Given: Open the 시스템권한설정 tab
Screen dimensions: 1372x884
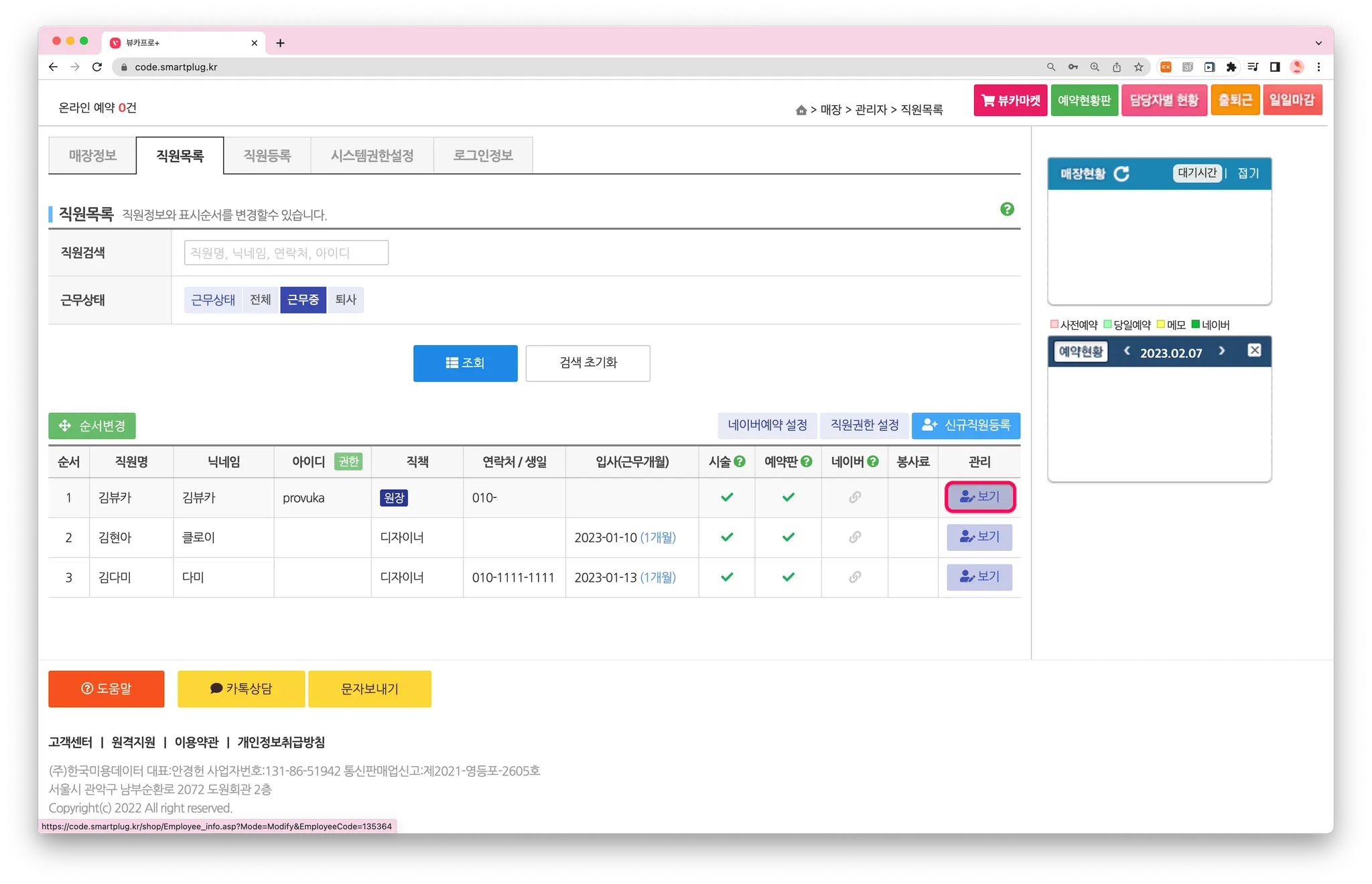Looking at the screenshot, I should tap(372, 155).
